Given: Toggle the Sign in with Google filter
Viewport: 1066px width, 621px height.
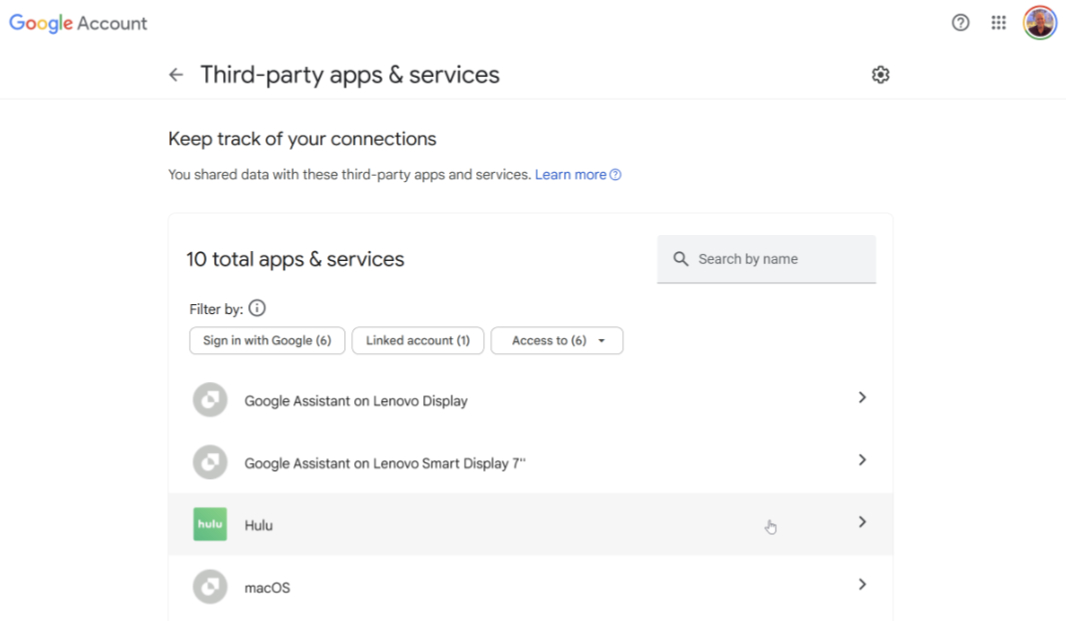Looking at the screenshot, I should [267, 341].
